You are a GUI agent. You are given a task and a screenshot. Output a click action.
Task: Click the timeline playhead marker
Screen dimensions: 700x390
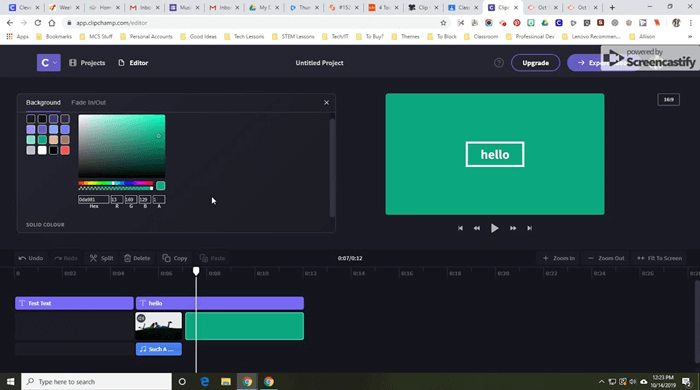tap(196, 271)
